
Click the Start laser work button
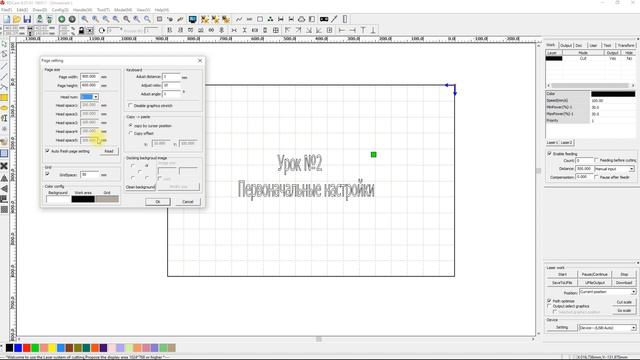[x=562, y=274]
